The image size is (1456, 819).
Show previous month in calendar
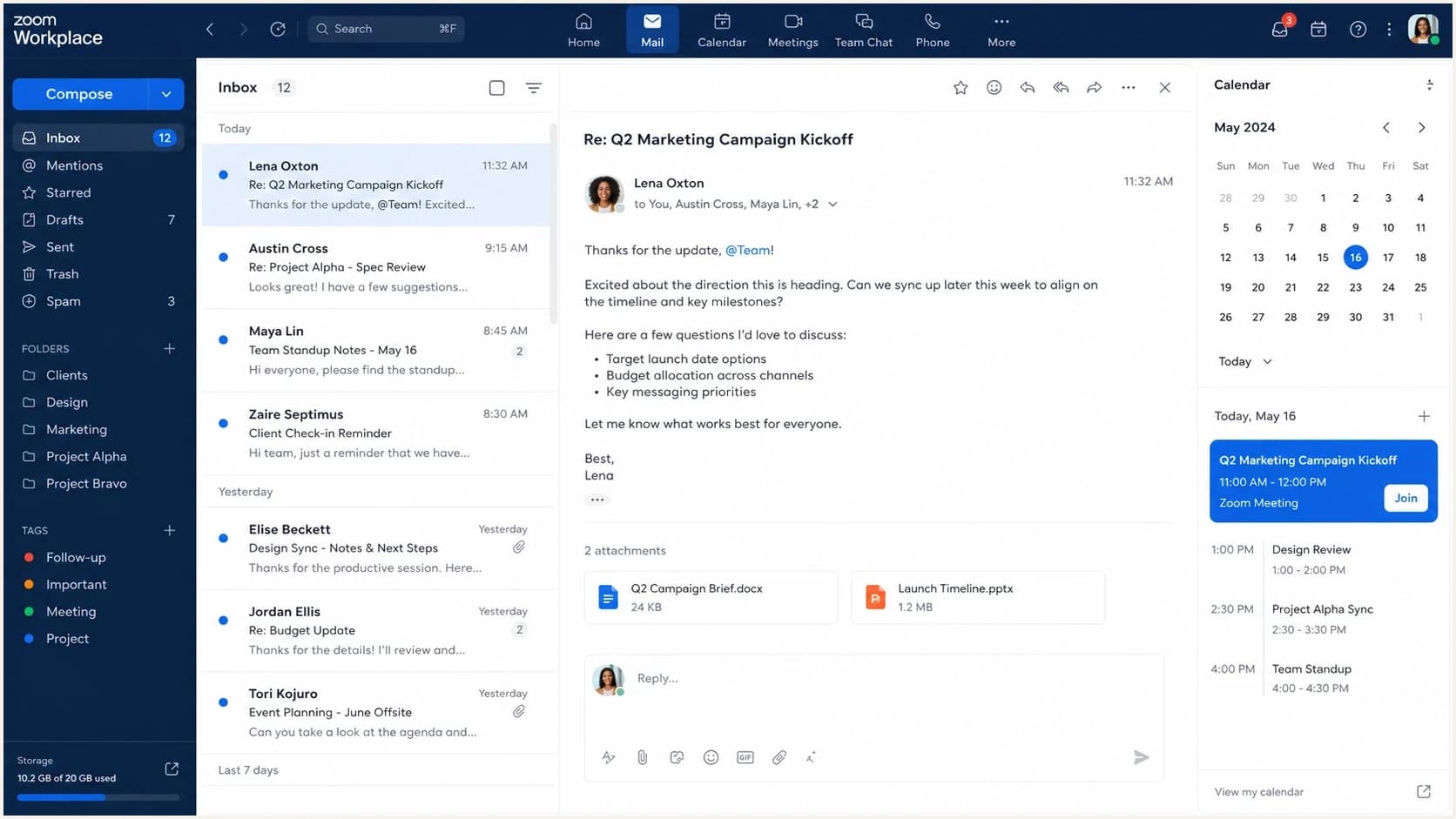(1386, 128)
